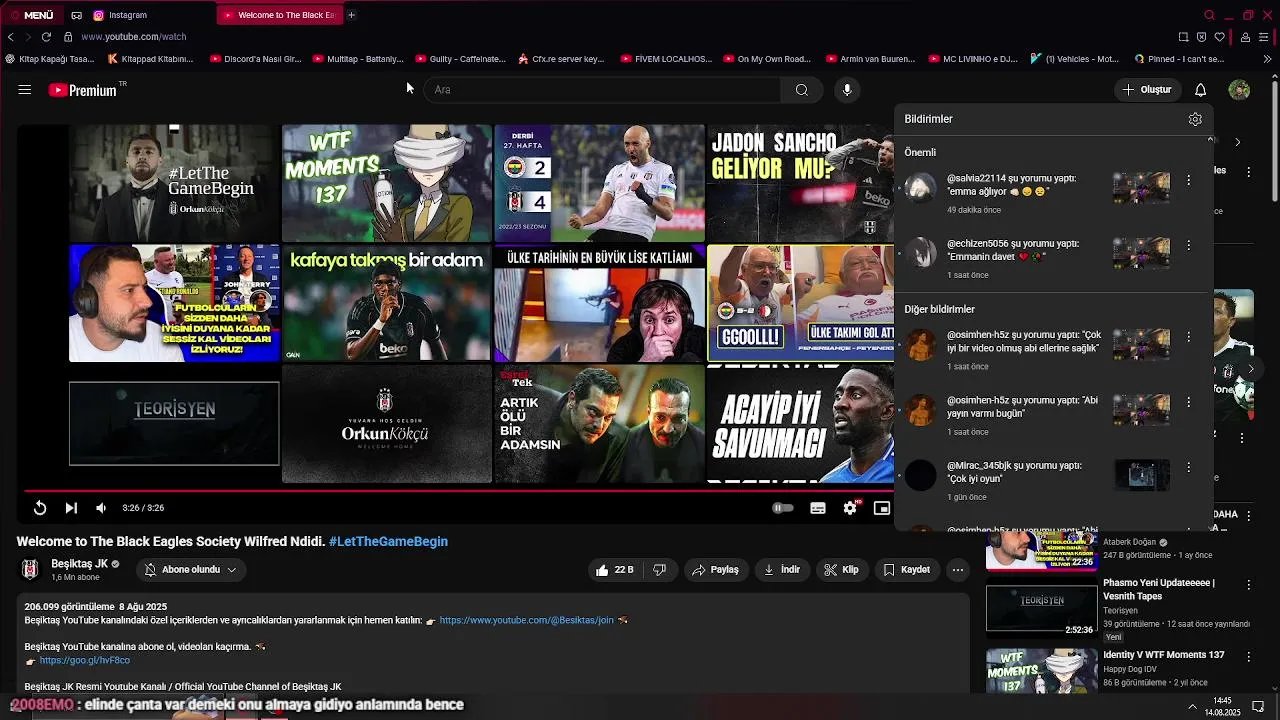Screen dimensions: 1280x720
Task: Toggle autoplay switch in player
Action: coord(783,508)
